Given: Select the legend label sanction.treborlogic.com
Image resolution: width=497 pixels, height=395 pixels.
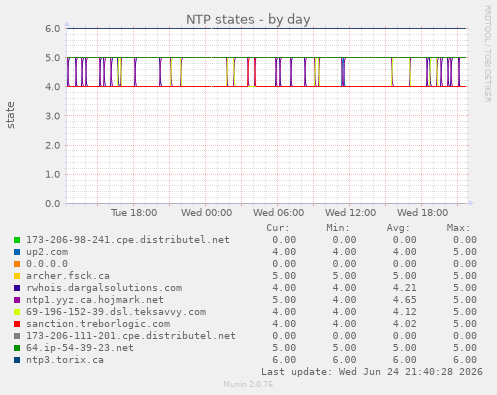Looking at the screenshot, I should pos(98,324).
